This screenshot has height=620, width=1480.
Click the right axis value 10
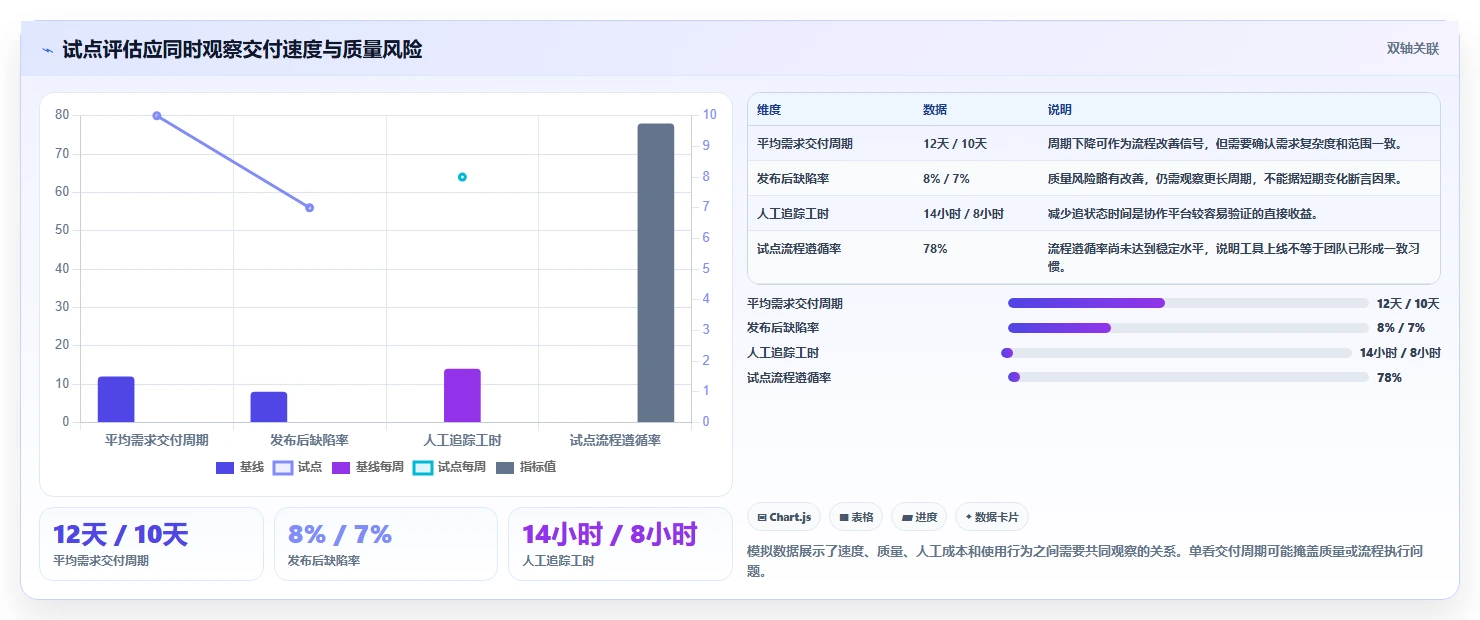click(x=709, y=115)
